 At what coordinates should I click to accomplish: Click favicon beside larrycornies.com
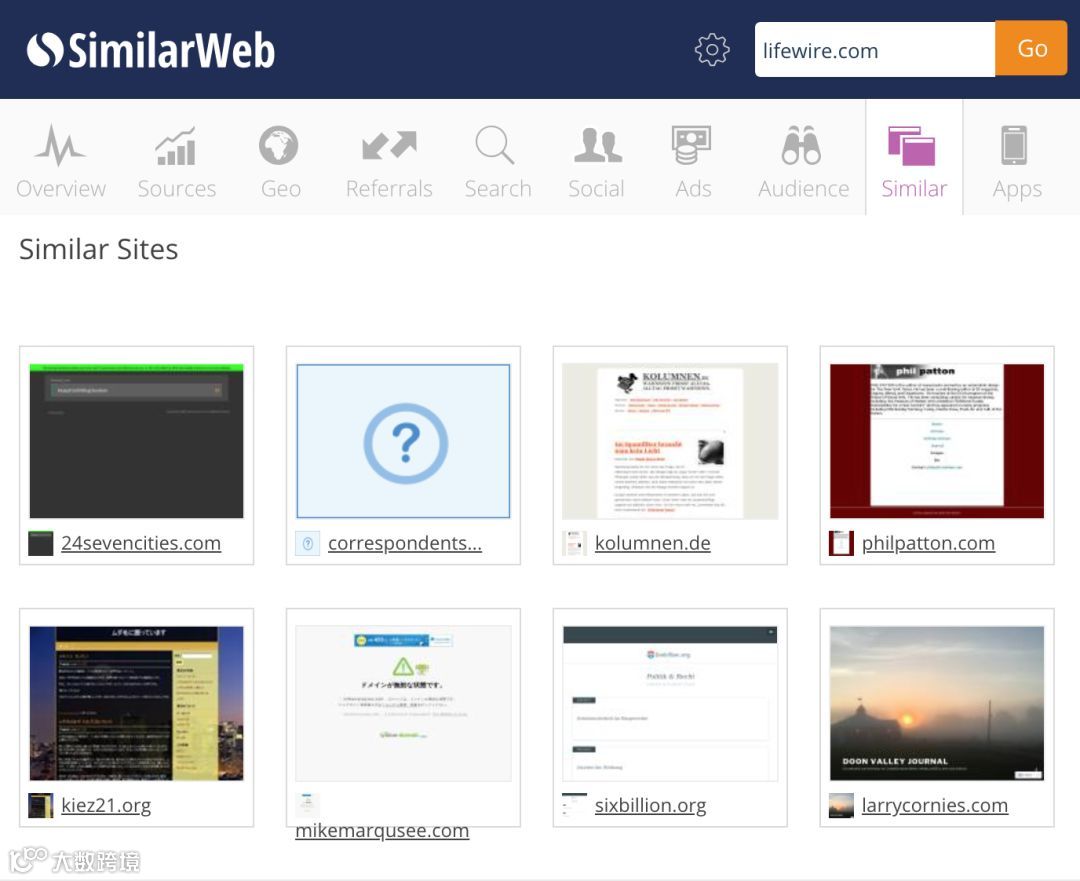coord(841,805)
